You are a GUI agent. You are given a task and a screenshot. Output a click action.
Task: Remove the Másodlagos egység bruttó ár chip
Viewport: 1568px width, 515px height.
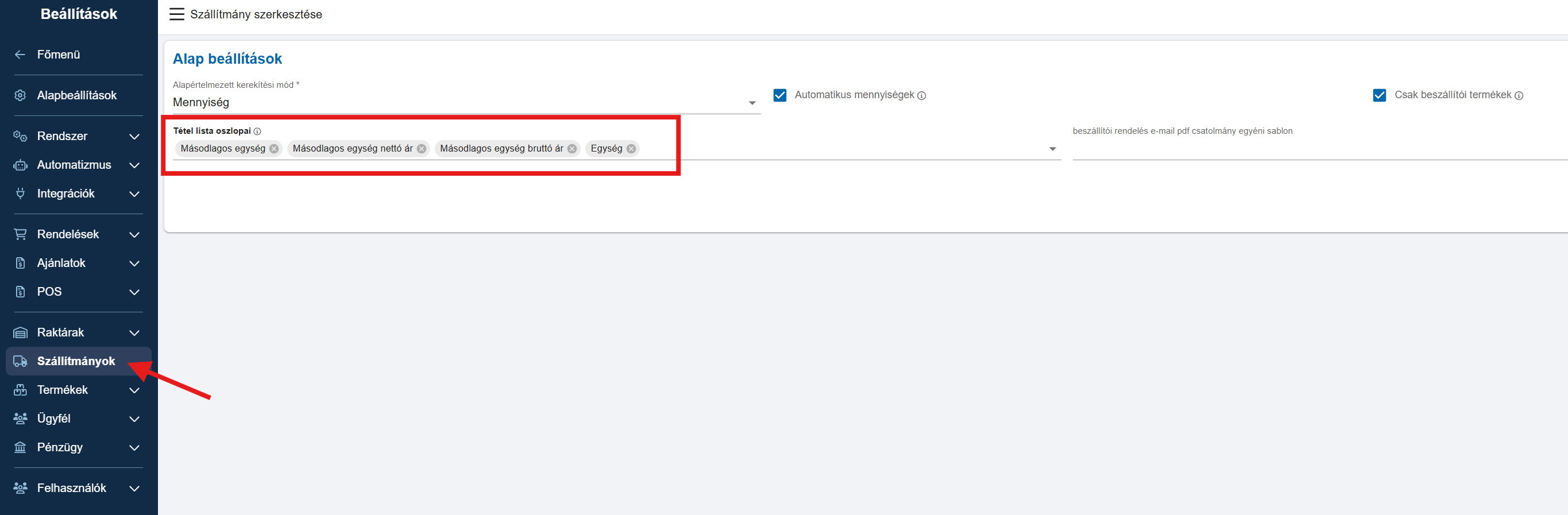click(571, 149)
